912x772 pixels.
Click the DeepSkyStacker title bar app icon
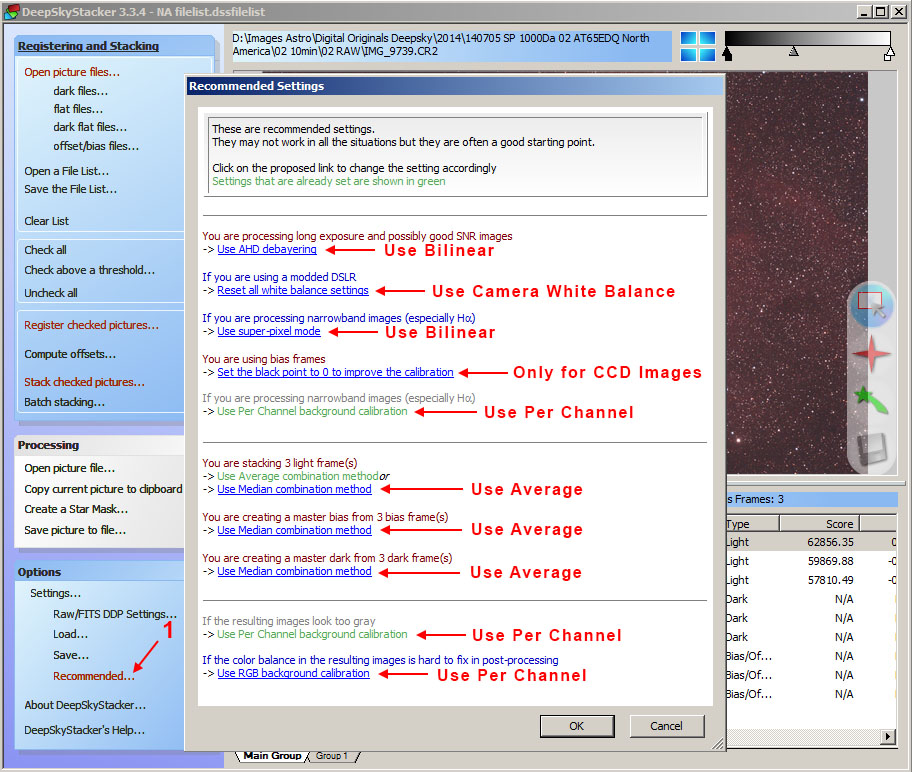pos(11,12)
